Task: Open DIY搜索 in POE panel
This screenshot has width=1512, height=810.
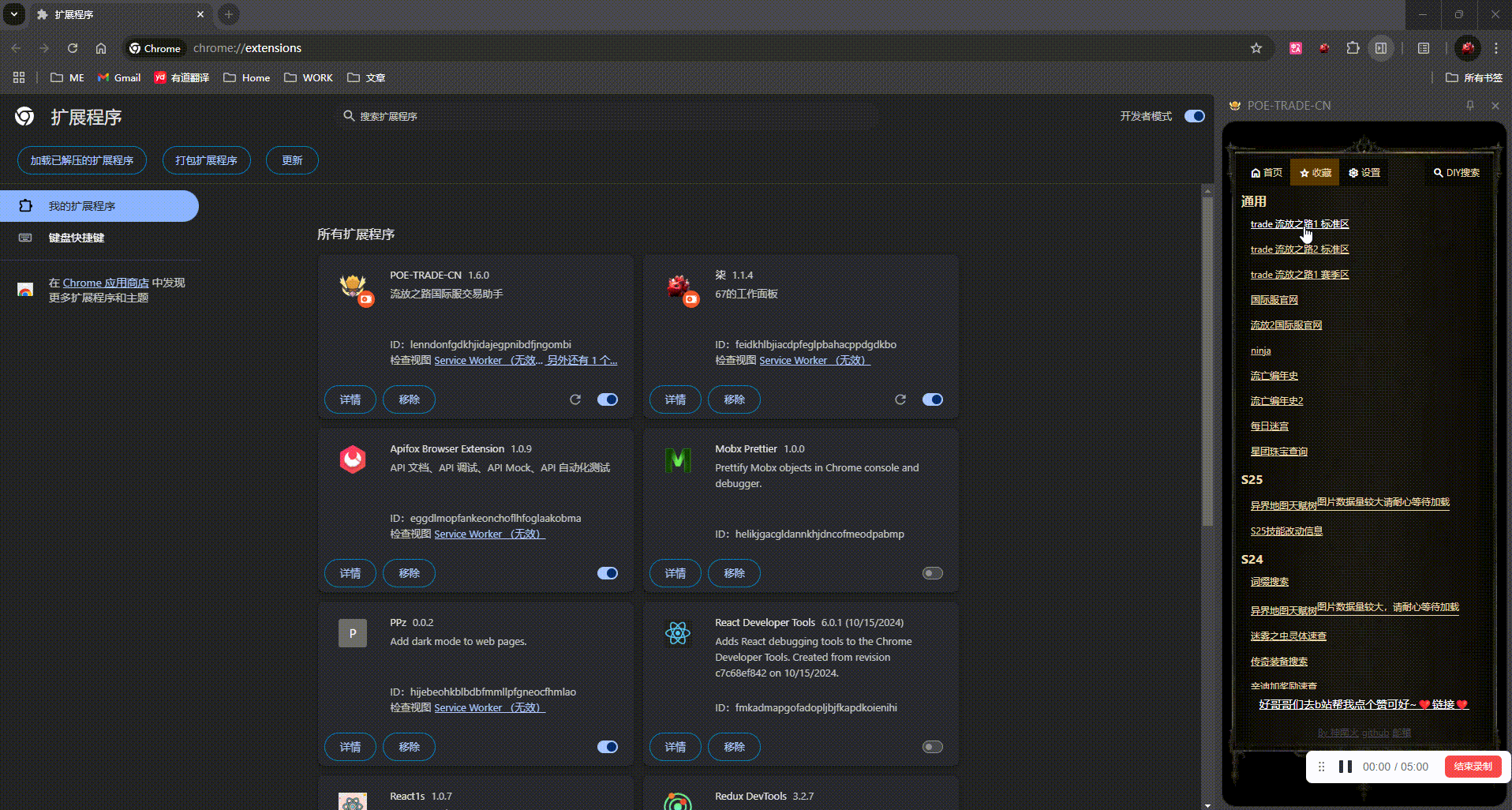Action: 1457,173
